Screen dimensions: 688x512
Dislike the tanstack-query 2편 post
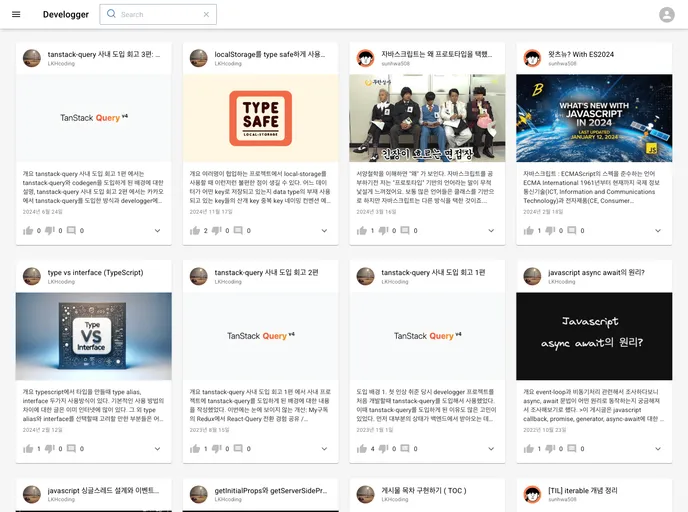[x=216, y=448]
